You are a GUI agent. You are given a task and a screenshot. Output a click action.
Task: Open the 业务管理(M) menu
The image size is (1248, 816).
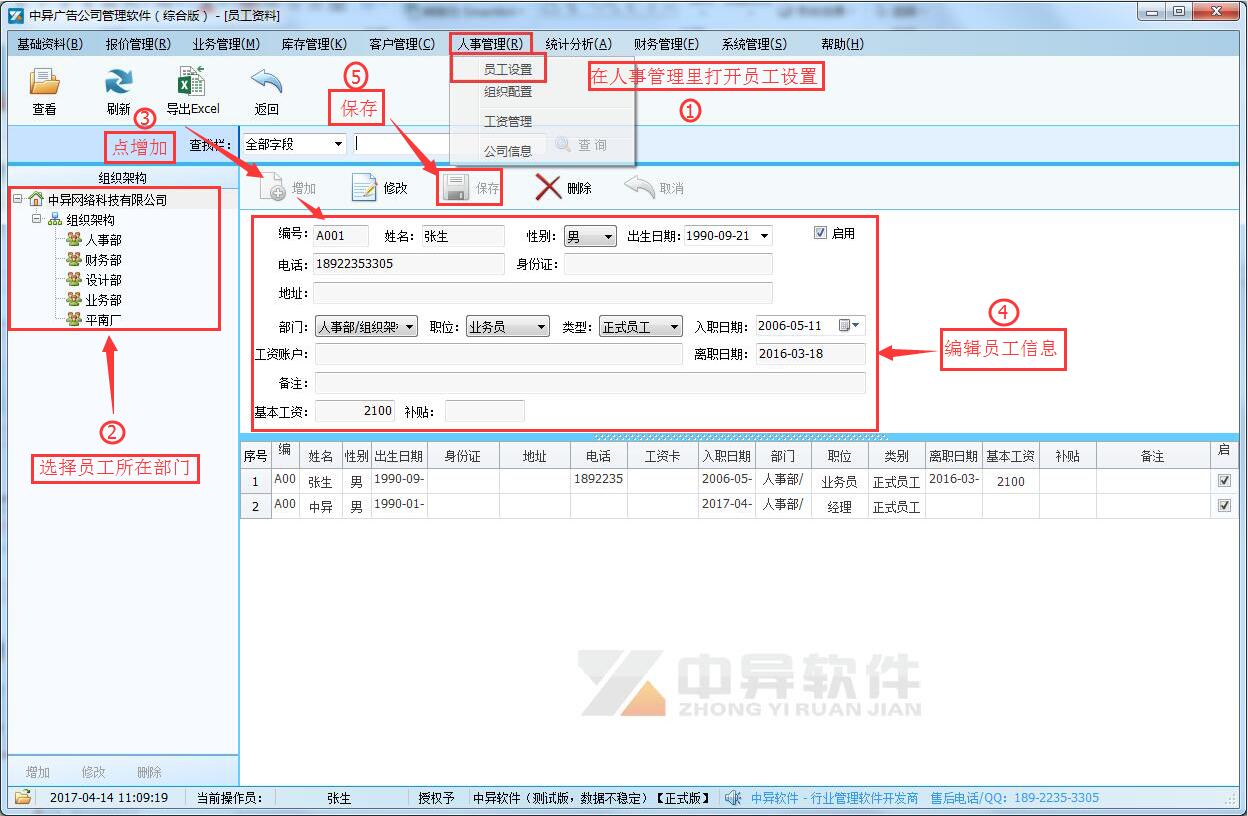pos(226,44)
